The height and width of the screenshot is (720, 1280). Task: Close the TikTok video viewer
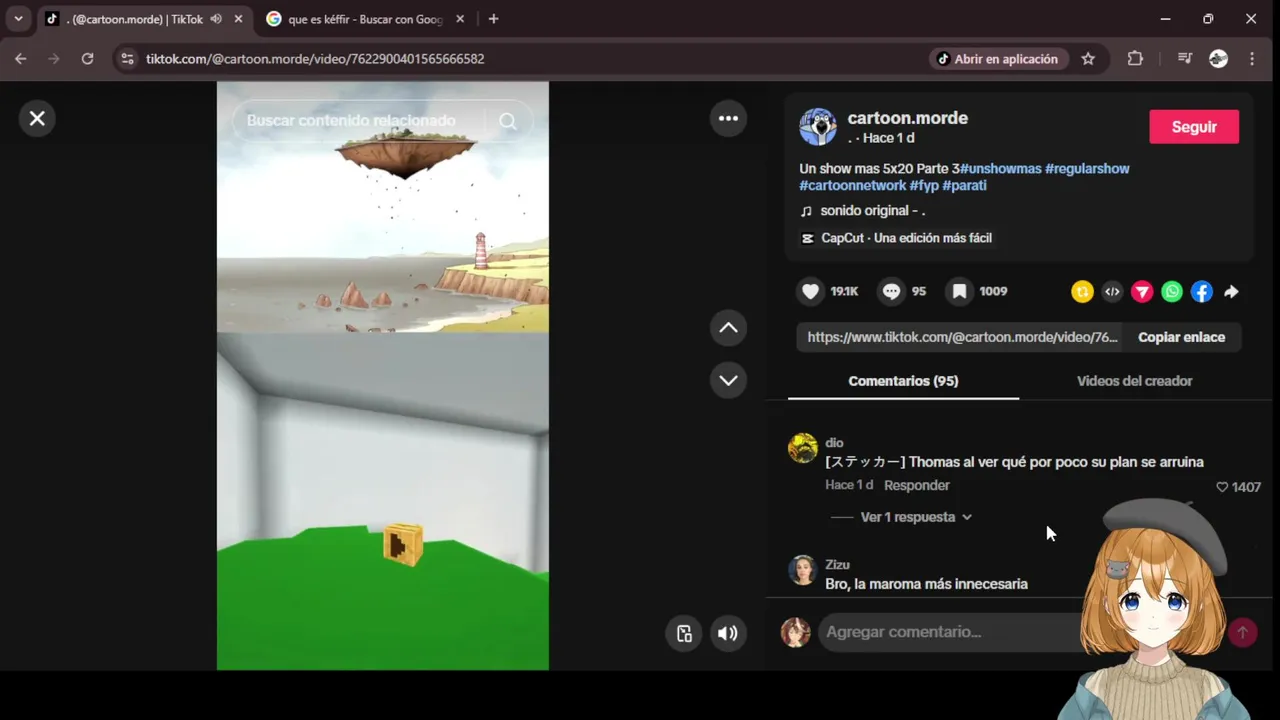point(37,119)
